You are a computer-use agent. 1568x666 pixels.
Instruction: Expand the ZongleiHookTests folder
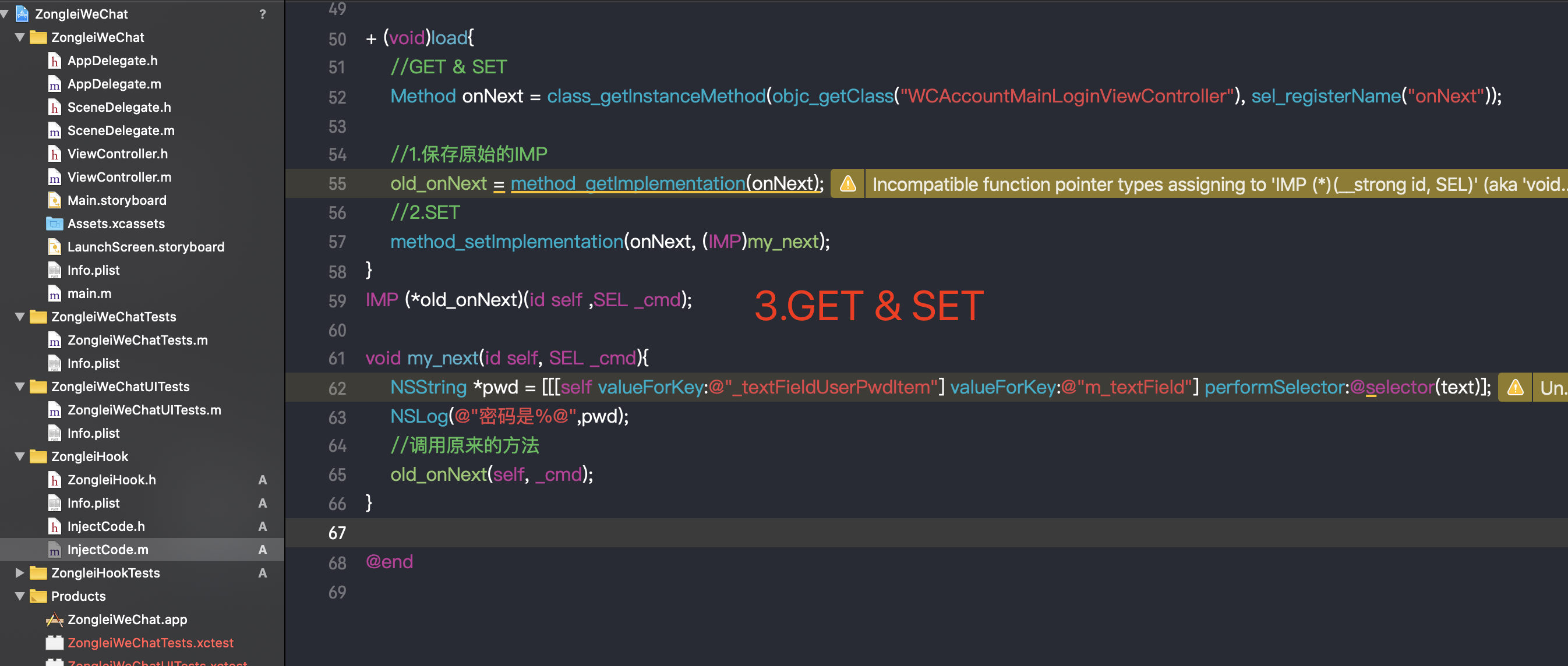point(19,572)
